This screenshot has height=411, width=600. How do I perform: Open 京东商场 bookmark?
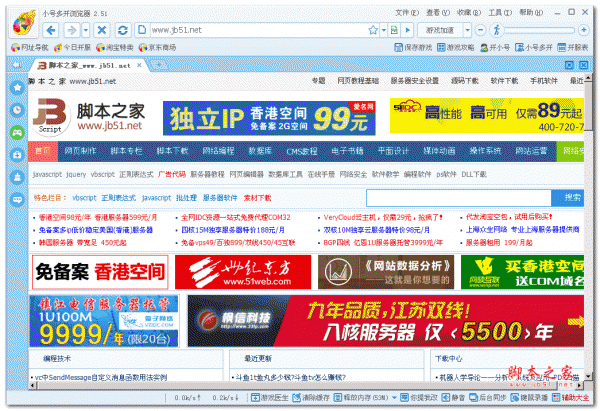pyautogui.click(x=157, y=47)
